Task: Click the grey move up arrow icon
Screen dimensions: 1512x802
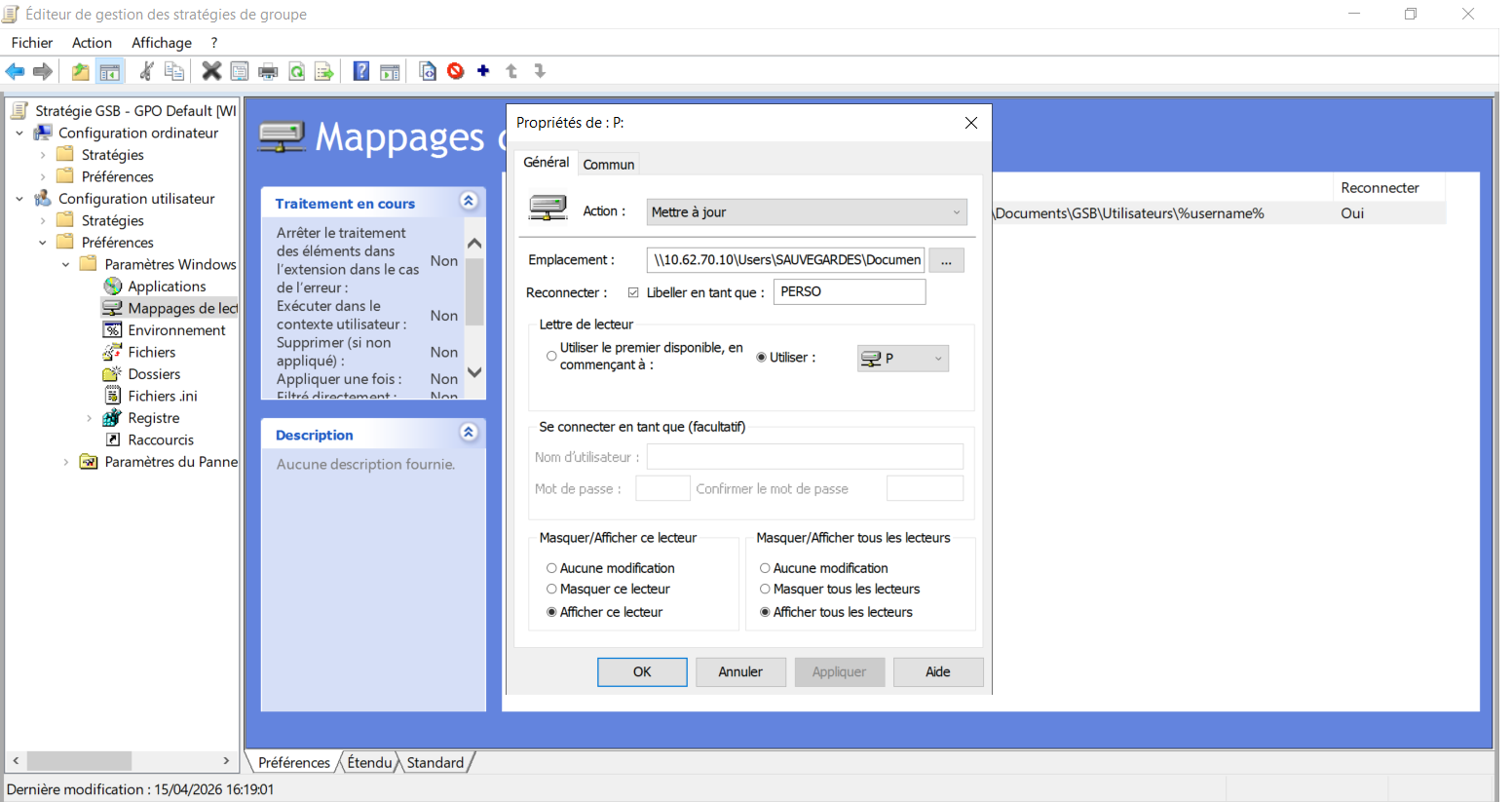Action: click(x=511, y=71)
